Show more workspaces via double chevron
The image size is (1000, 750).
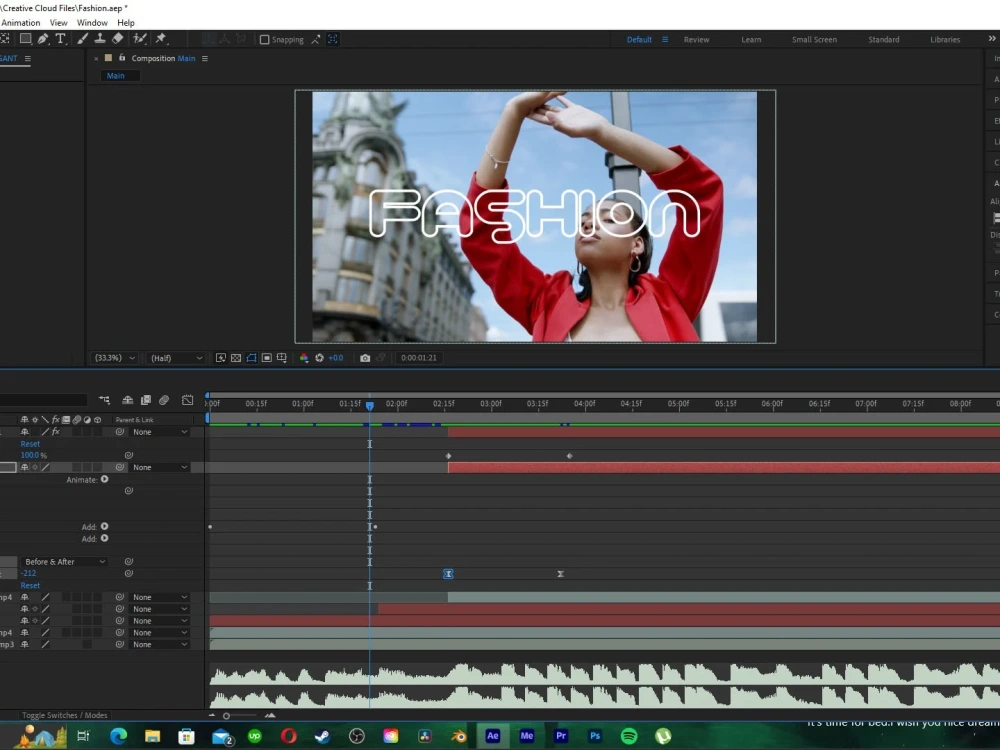992,39
